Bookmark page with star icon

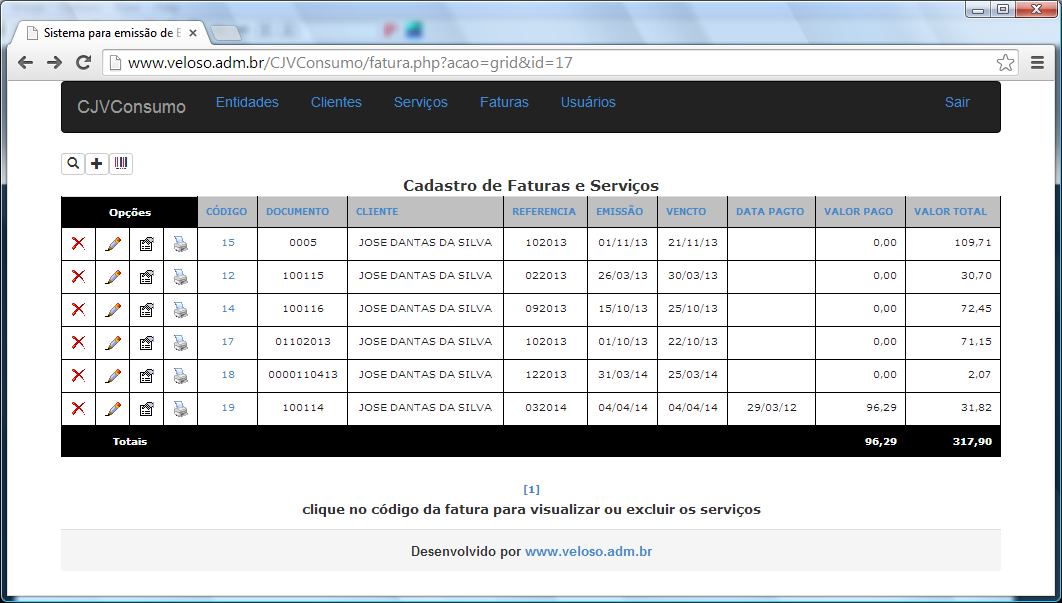coord(1005,63)
